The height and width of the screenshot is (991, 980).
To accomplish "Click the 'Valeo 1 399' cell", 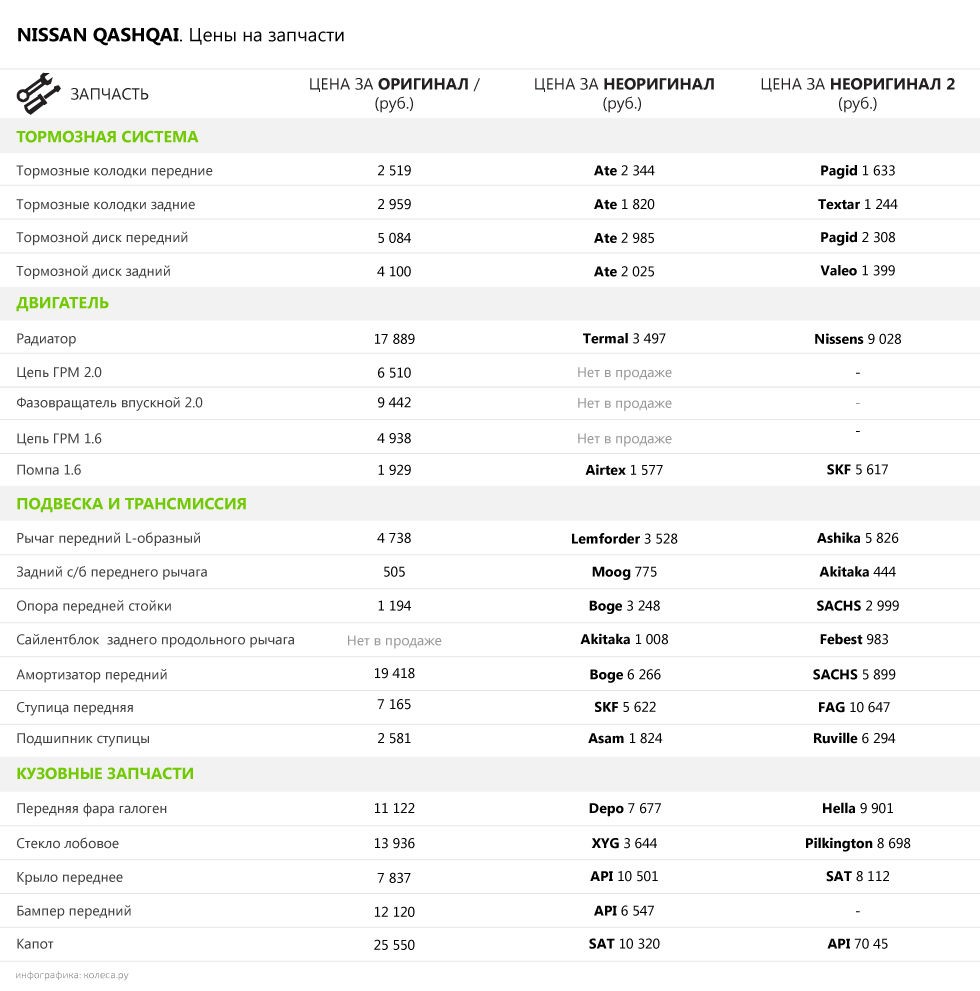I will (x=857, y=271).
